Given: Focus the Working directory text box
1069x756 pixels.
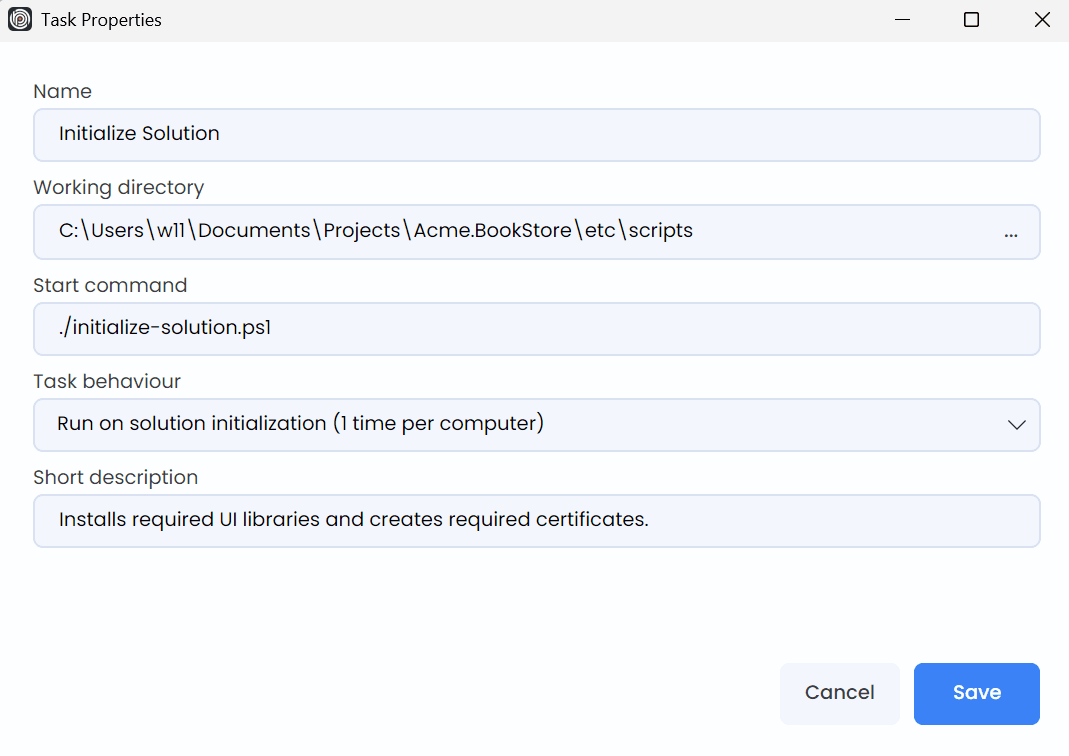Looking at the screenshot, I should tap(500, 231).
